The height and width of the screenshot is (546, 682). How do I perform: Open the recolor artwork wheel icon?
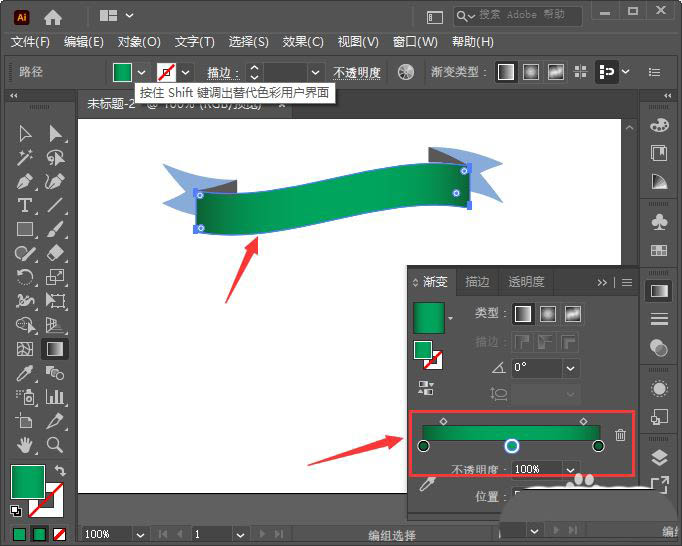pos(406,72)
